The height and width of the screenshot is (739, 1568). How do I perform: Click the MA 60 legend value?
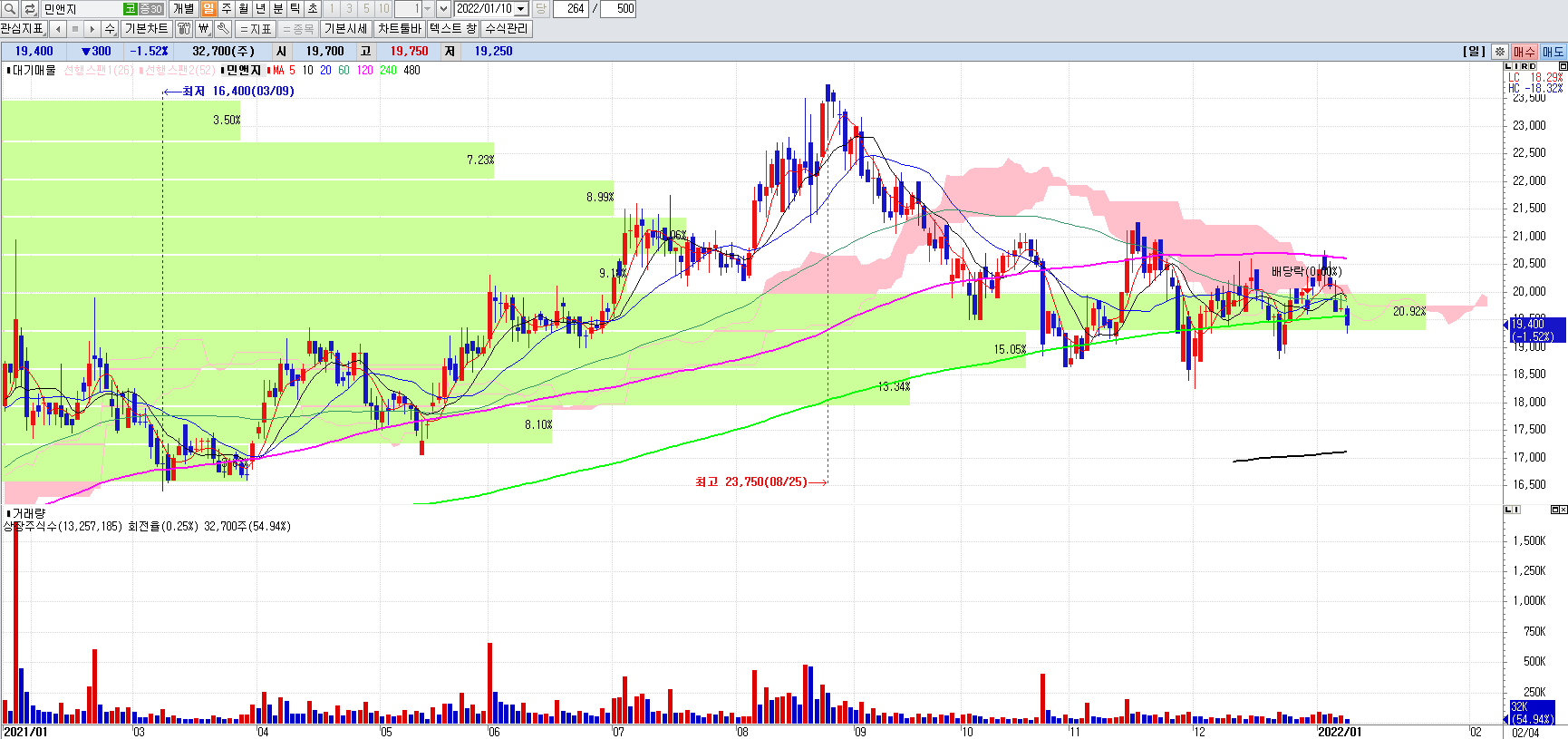[x=344, y=70]
